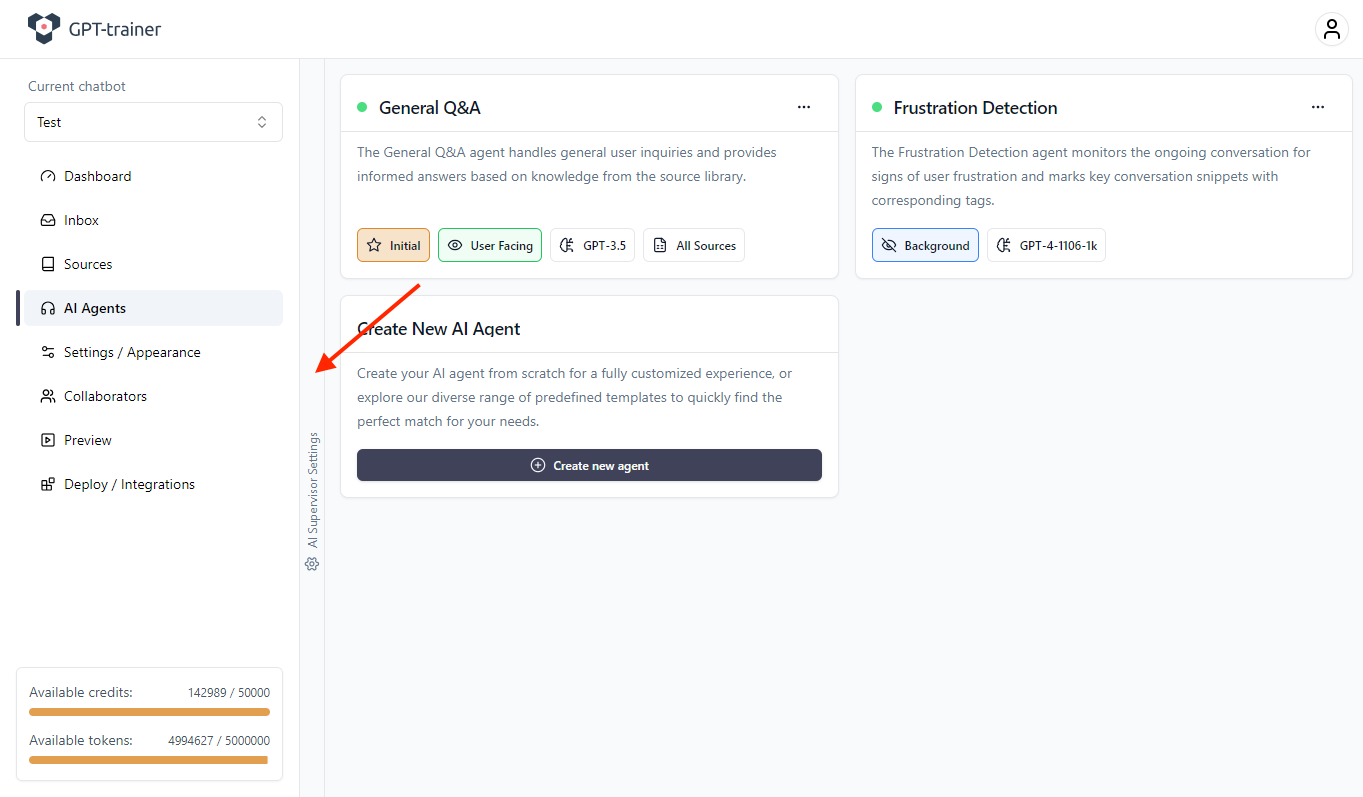Viewport: 1363px width, 797px height.
Task: Click the GPT-4-1106-1k model badge
Action: pyautogui.click(x=1046, y=245)
